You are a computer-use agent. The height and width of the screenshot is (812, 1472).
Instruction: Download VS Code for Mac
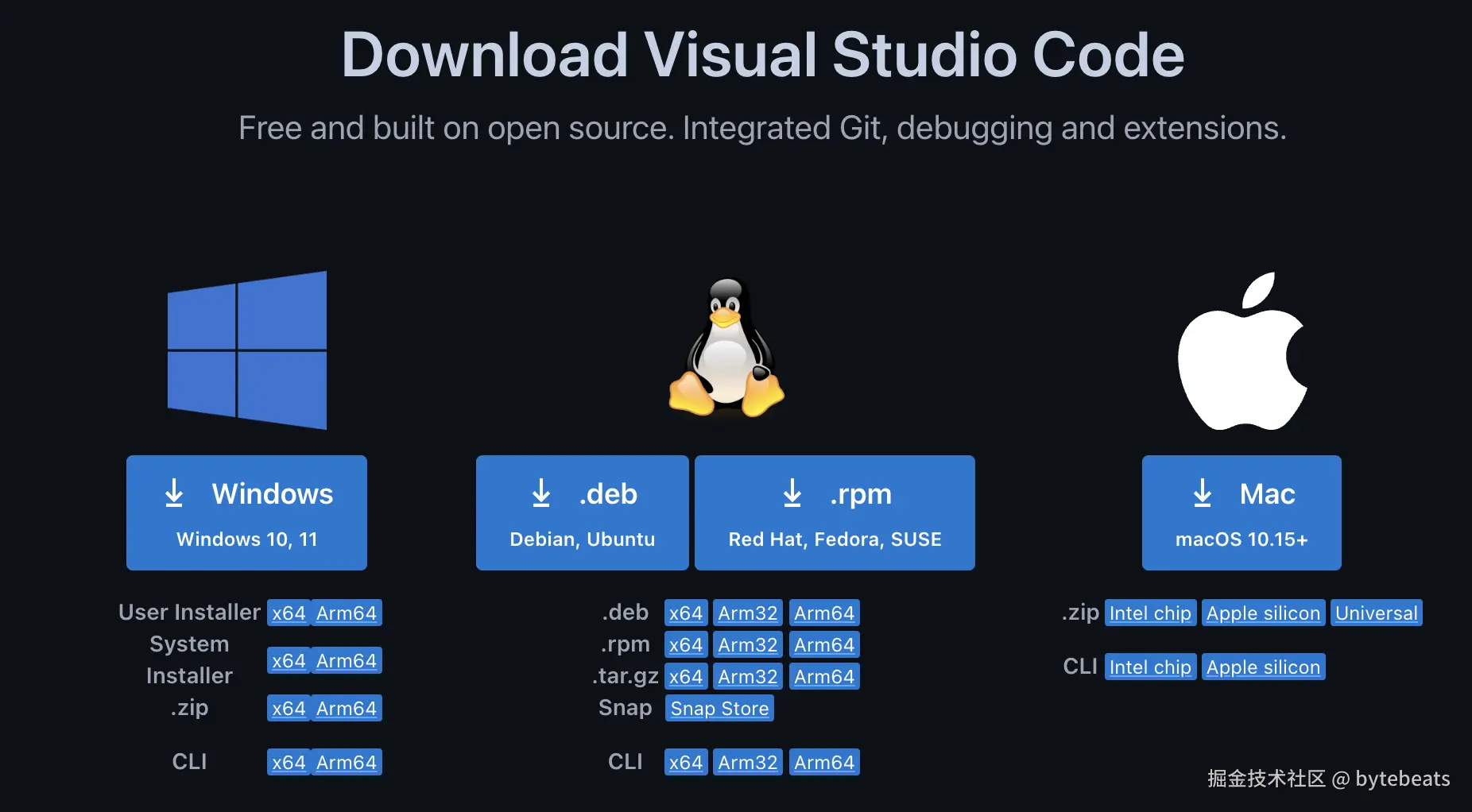1242,512
